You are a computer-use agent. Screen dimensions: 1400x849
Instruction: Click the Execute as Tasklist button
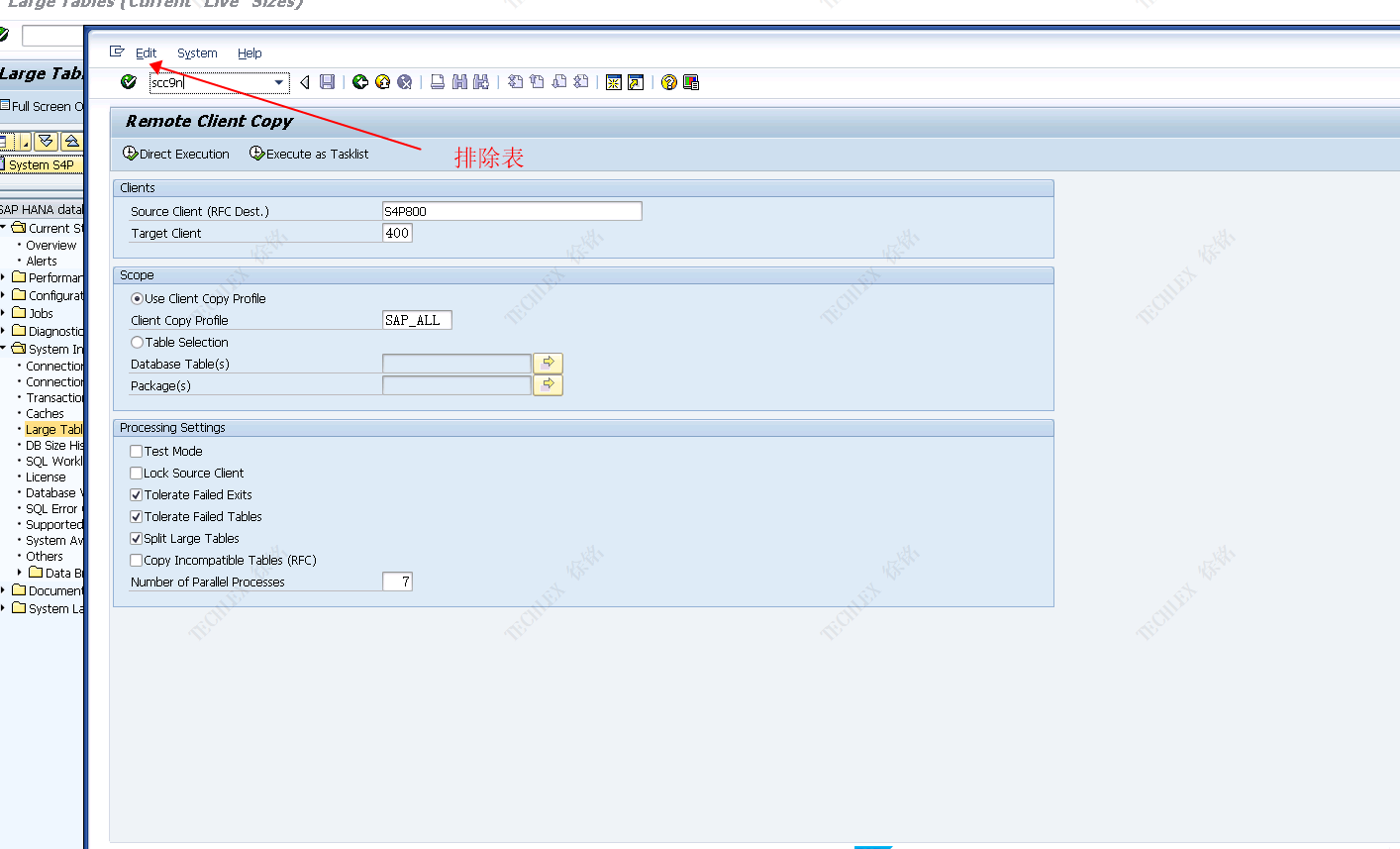pyautogui.click(x=309, y=155)
